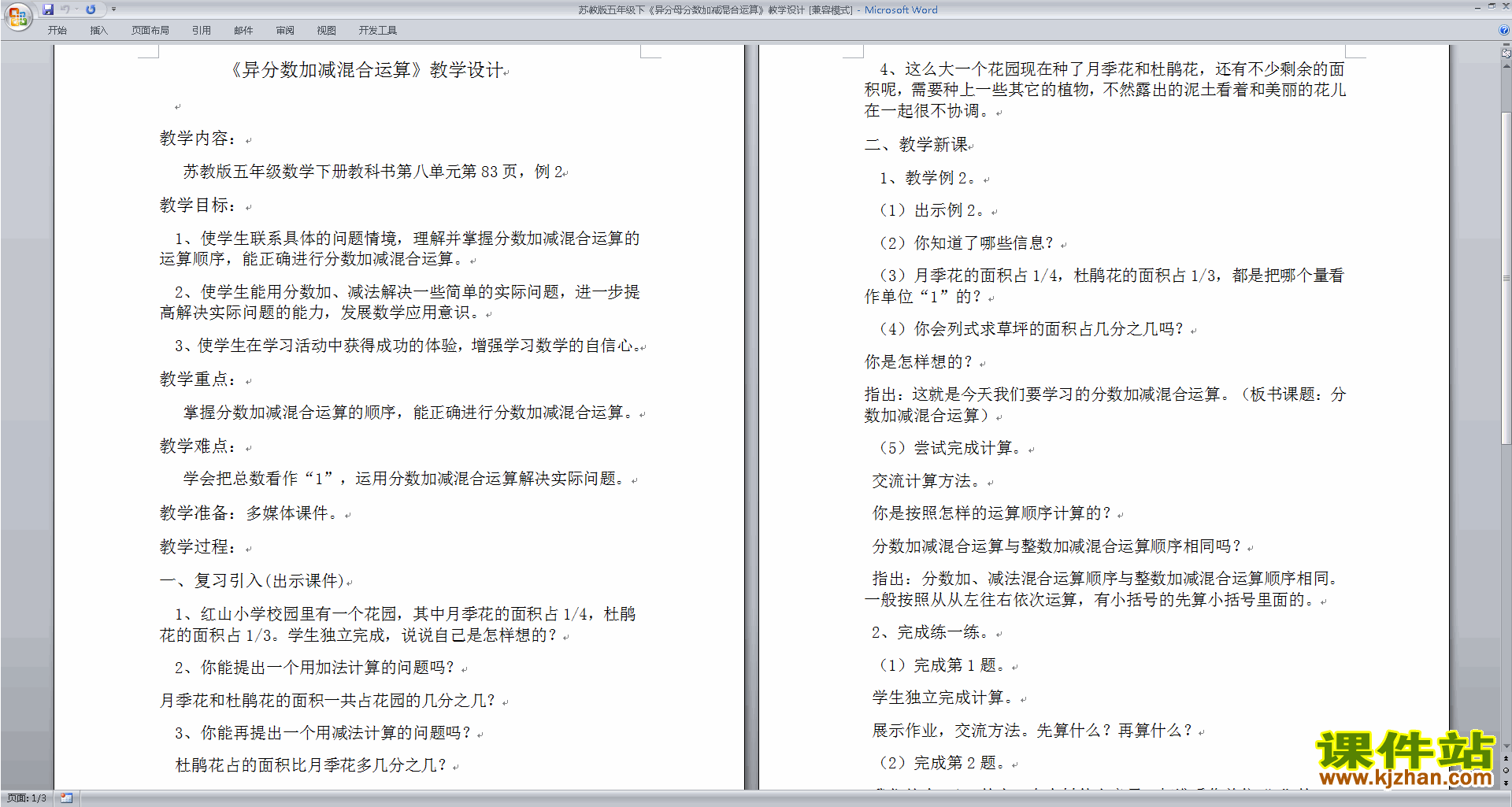Click the line 你是怎样想的？
The image size is (1512, 807).
(x=920, y=362)
